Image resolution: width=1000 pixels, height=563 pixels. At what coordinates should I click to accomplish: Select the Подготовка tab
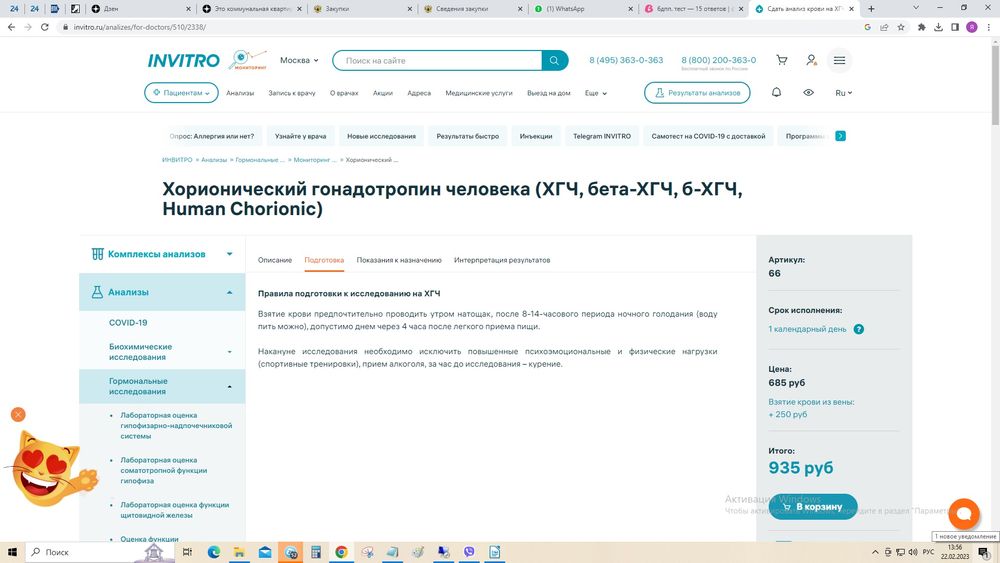[x=324, y=260]
